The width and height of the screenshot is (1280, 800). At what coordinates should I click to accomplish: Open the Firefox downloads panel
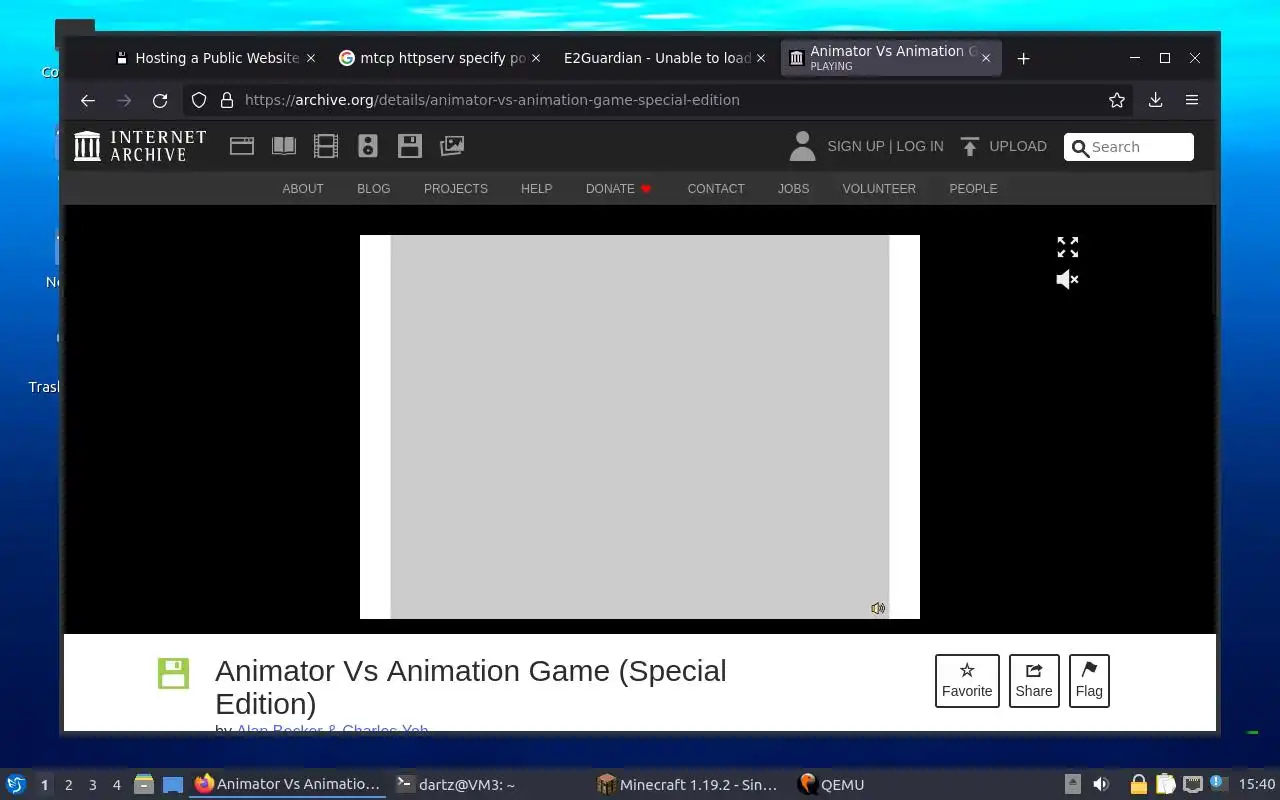click(x=1155, y=100)
